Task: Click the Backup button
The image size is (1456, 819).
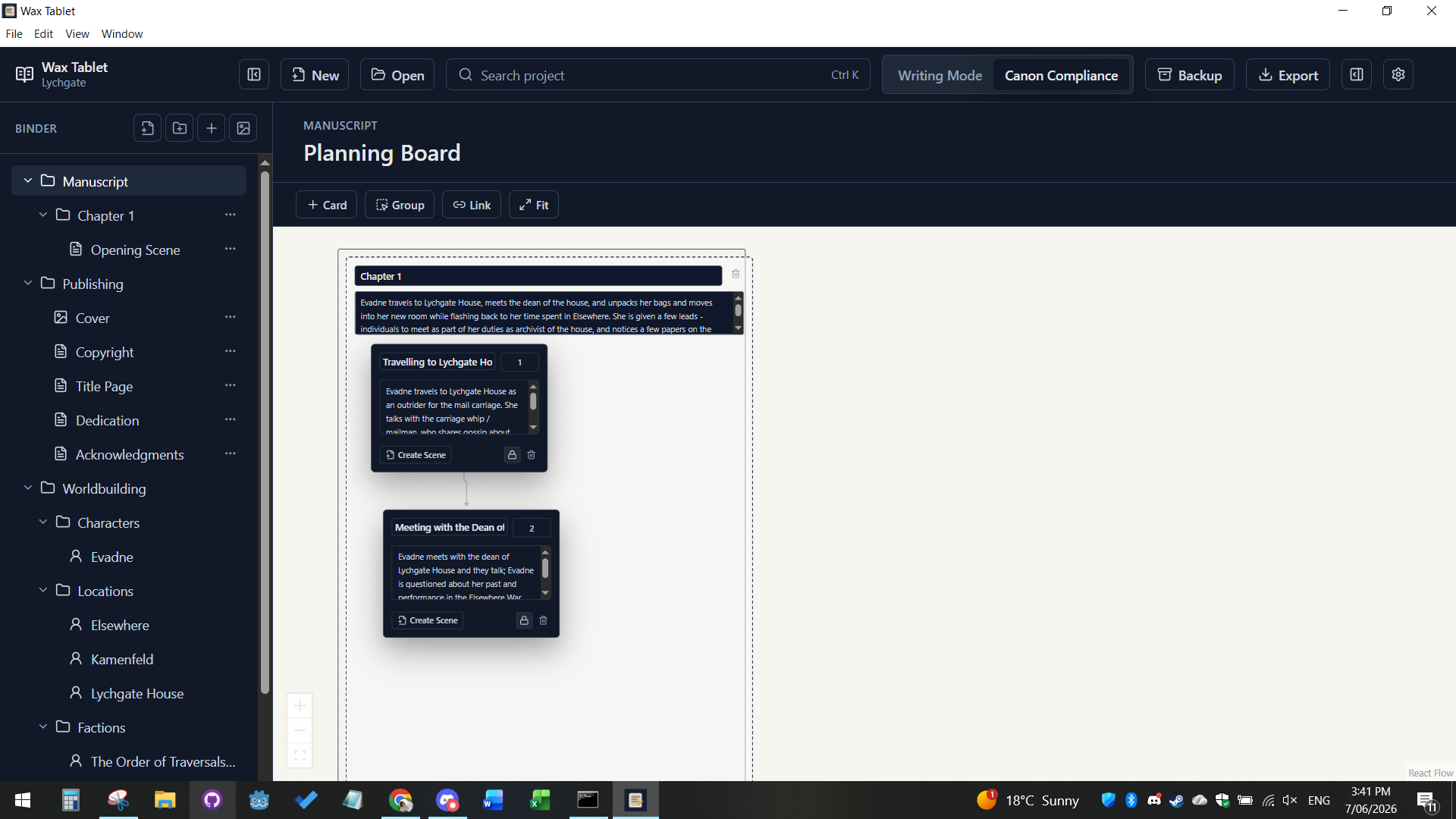Action: pos(1189,74)
